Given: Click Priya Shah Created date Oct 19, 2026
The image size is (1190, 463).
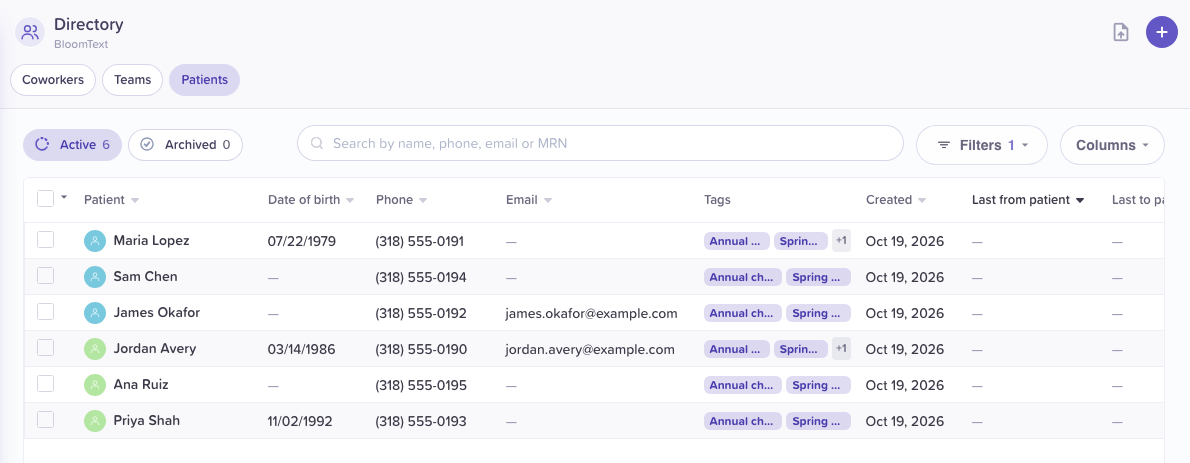Looking at the screenshot, I should 905,420.
